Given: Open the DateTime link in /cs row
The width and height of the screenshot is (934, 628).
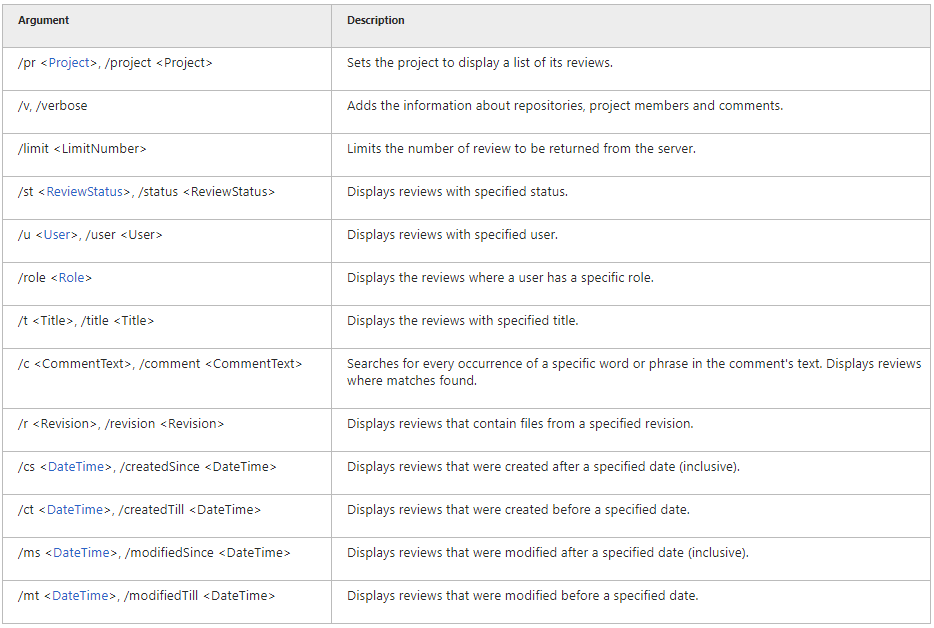Looking at the screenshot, I should [x=76, y=467].
